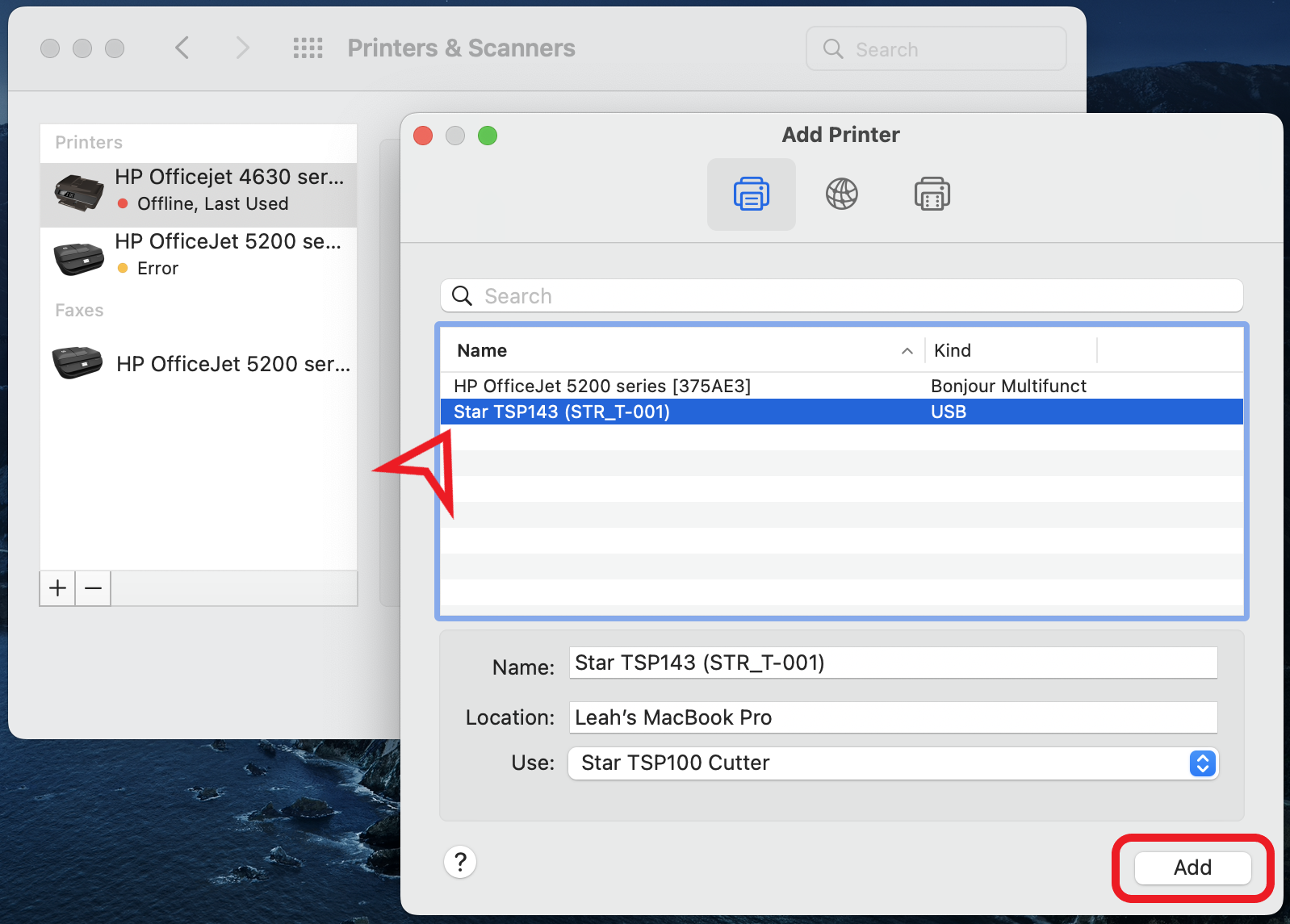Sort the list by Name column

(683, 350)
